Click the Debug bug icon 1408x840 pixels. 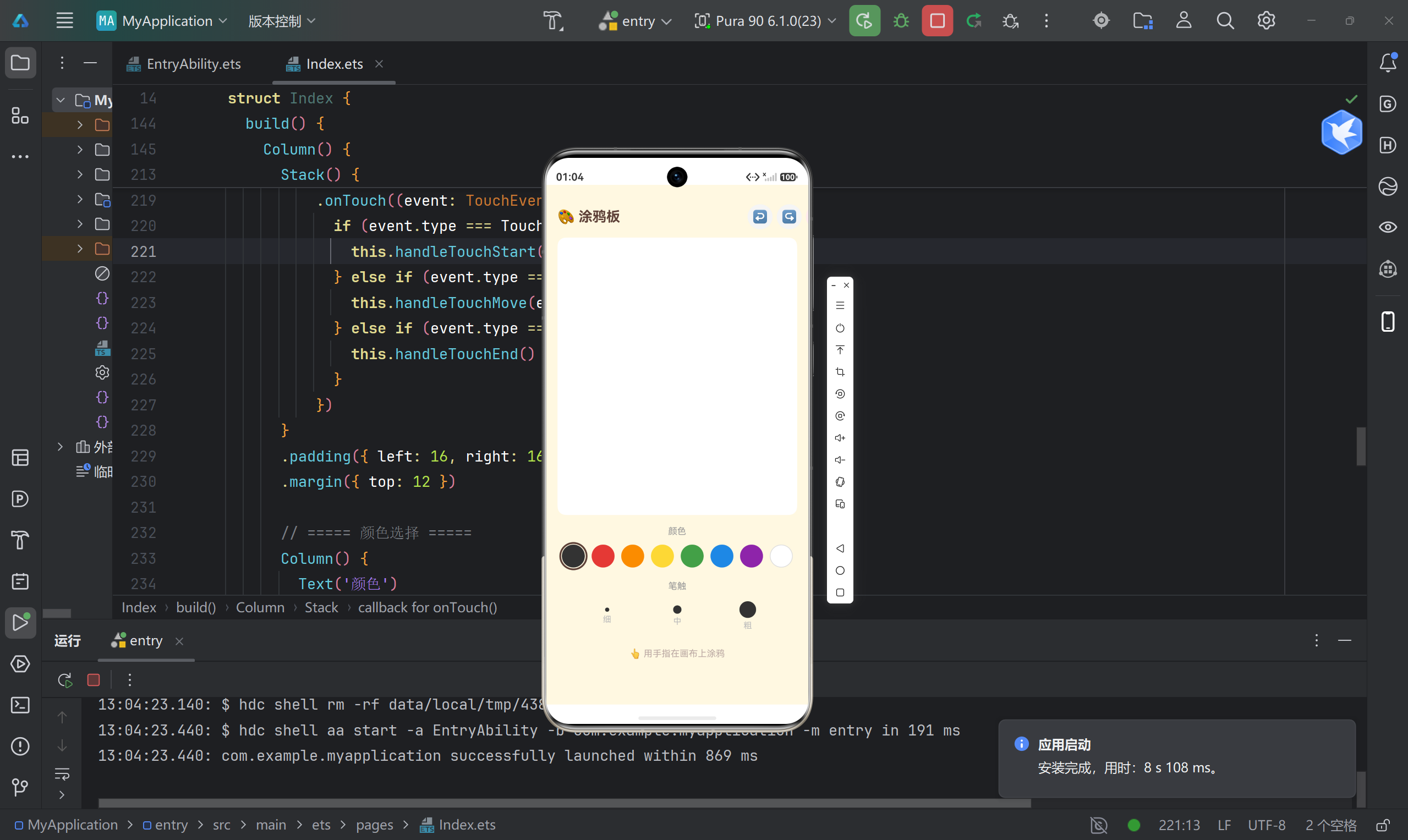901,21
